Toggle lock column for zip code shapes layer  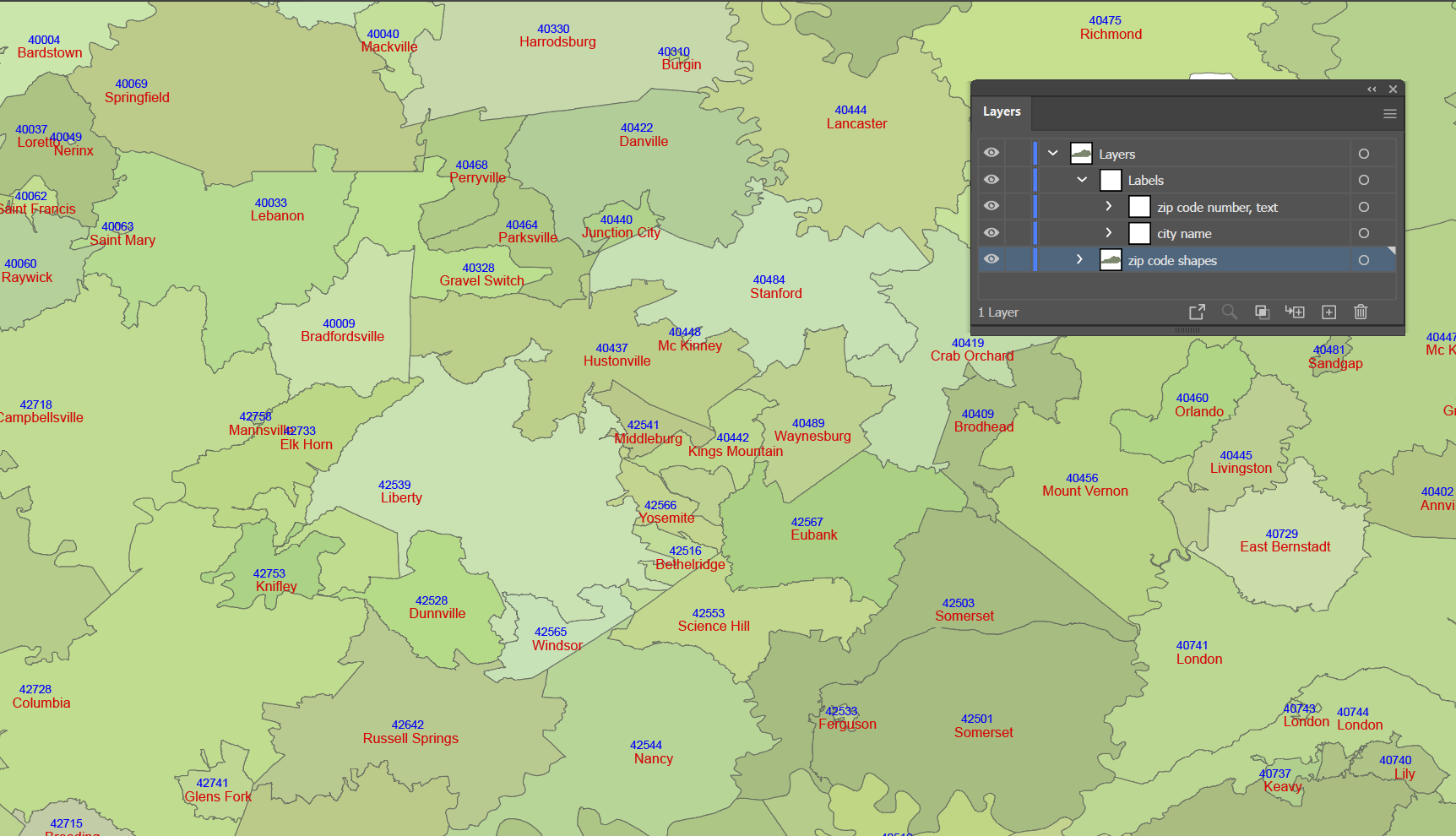tap(1019, 260)
